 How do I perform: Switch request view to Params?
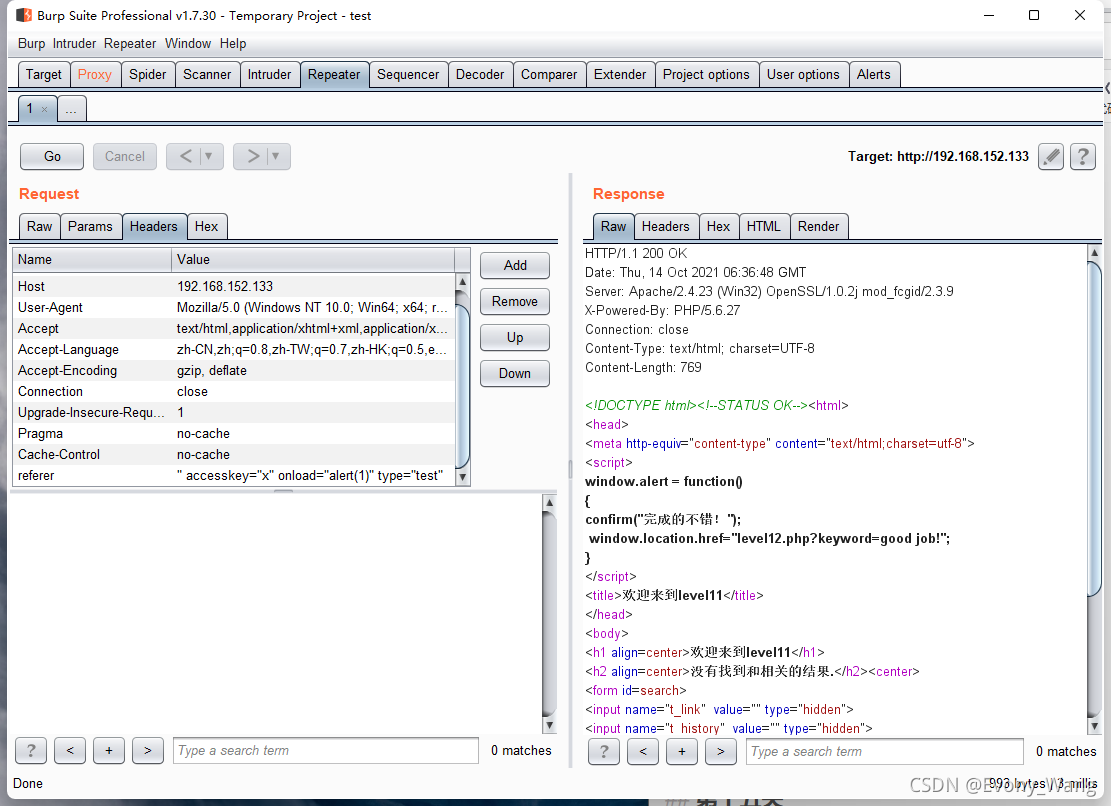tap(90, 227)
